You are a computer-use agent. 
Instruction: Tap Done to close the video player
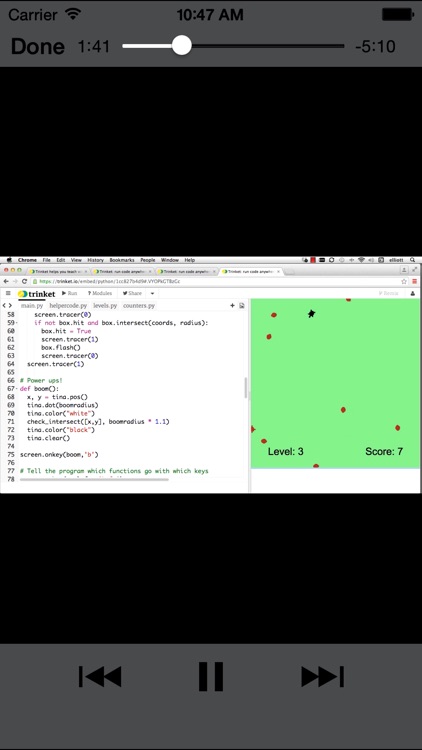click(x=38, y=46)
